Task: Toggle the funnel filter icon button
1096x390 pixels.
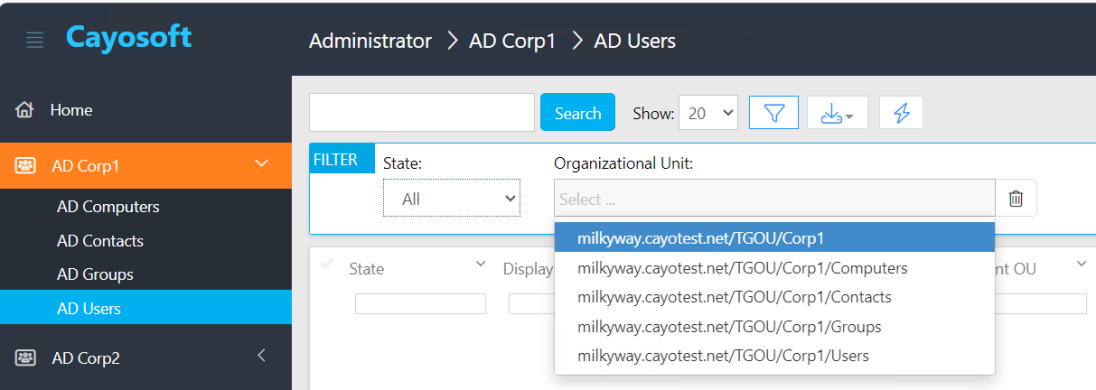Action: 774,113
